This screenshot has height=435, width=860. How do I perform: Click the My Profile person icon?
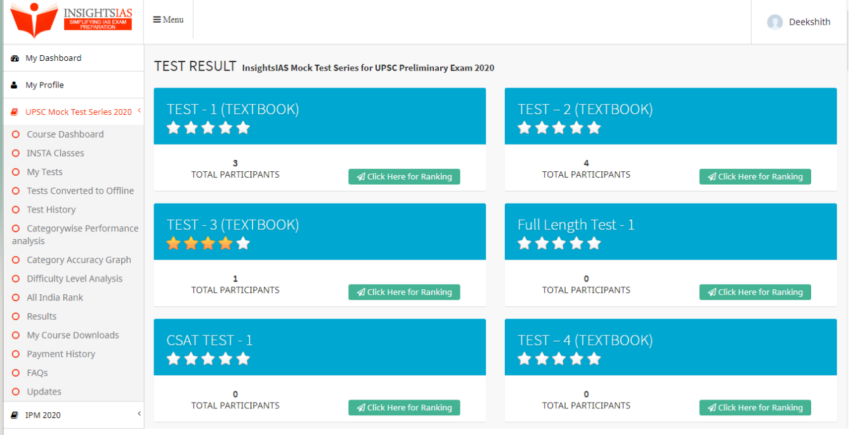point(14,85)
